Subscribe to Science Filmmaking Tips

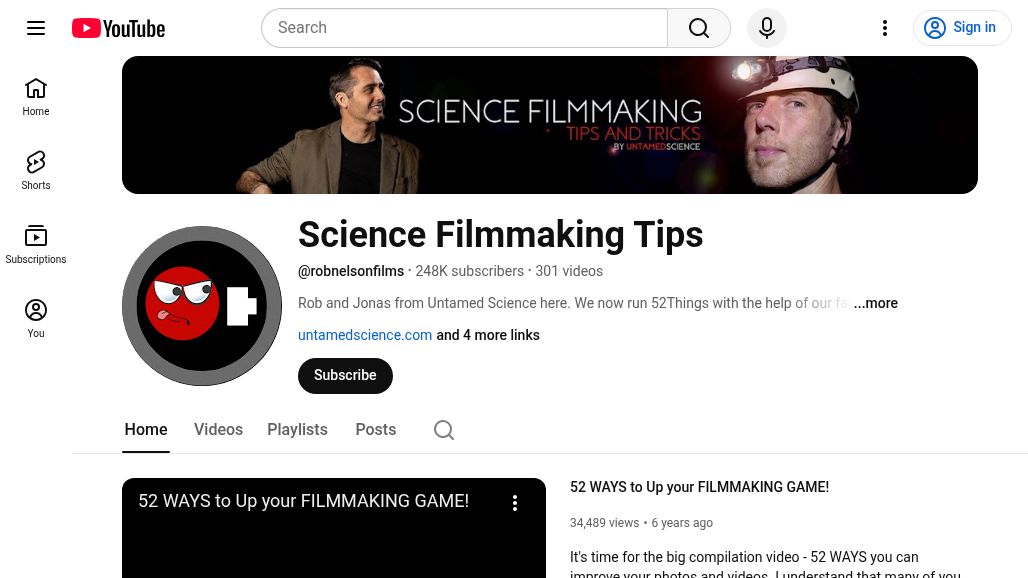344,375
